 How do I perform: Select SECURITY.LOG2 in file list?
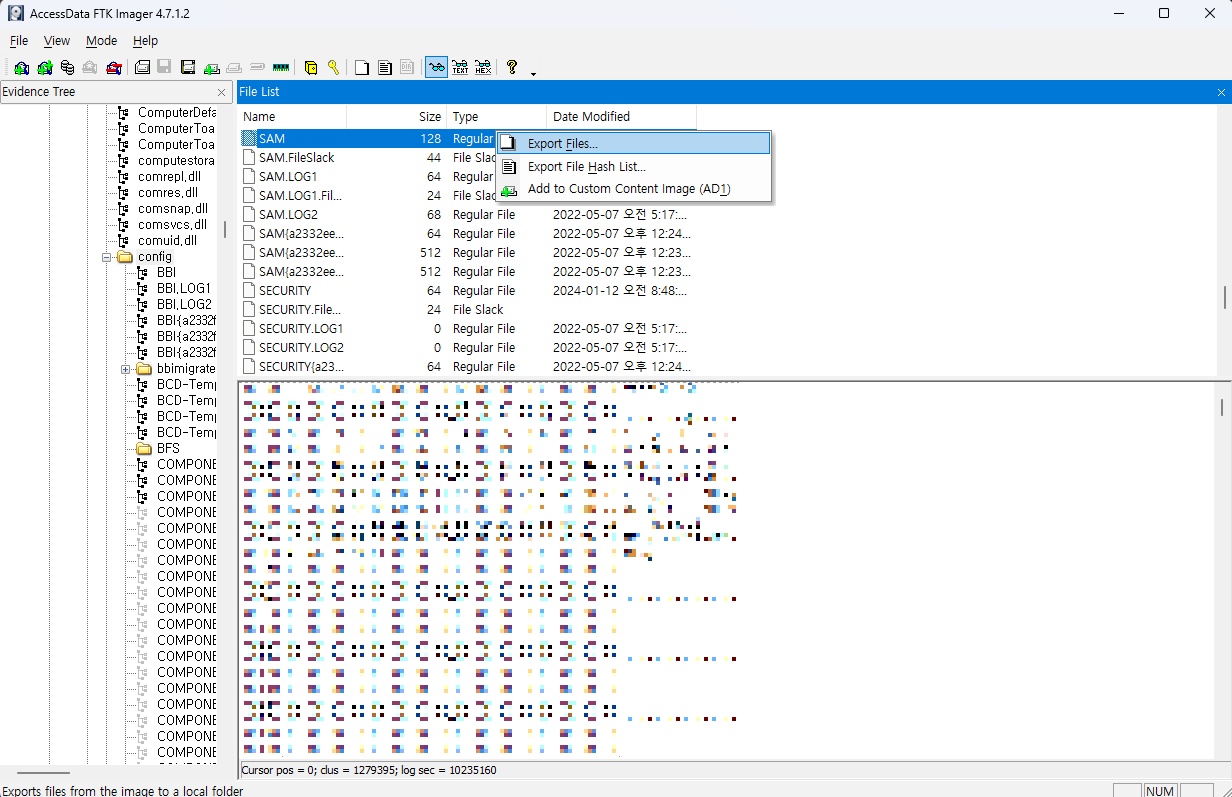[301, 347]
